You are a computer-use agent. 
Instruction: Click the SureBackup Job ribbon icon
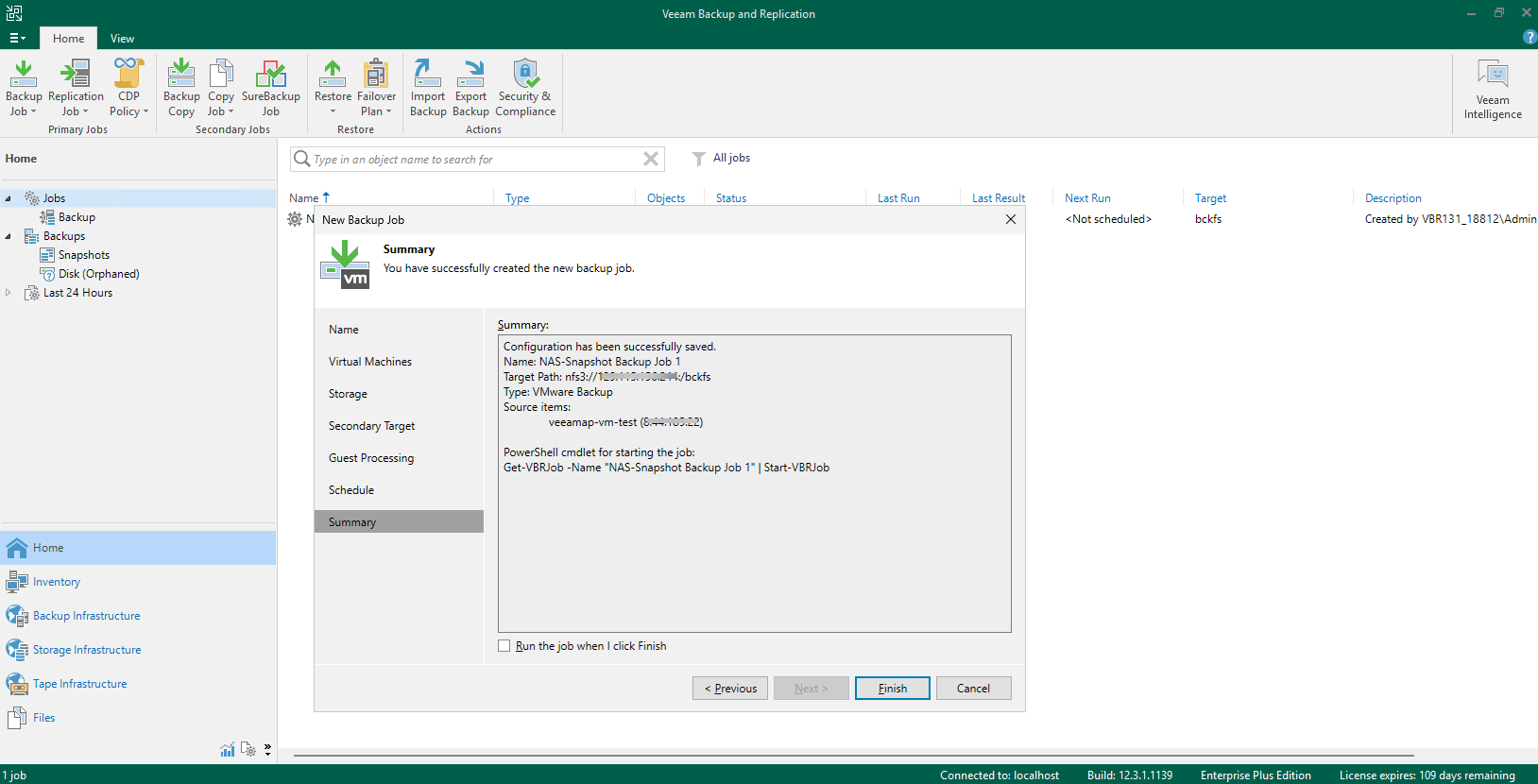pyautogui.click(x=271, y=73)
